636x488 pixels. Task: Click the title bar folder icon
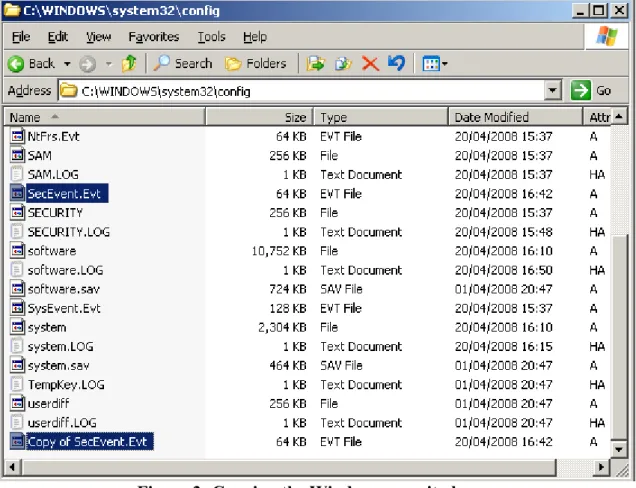tap(12, 9)
